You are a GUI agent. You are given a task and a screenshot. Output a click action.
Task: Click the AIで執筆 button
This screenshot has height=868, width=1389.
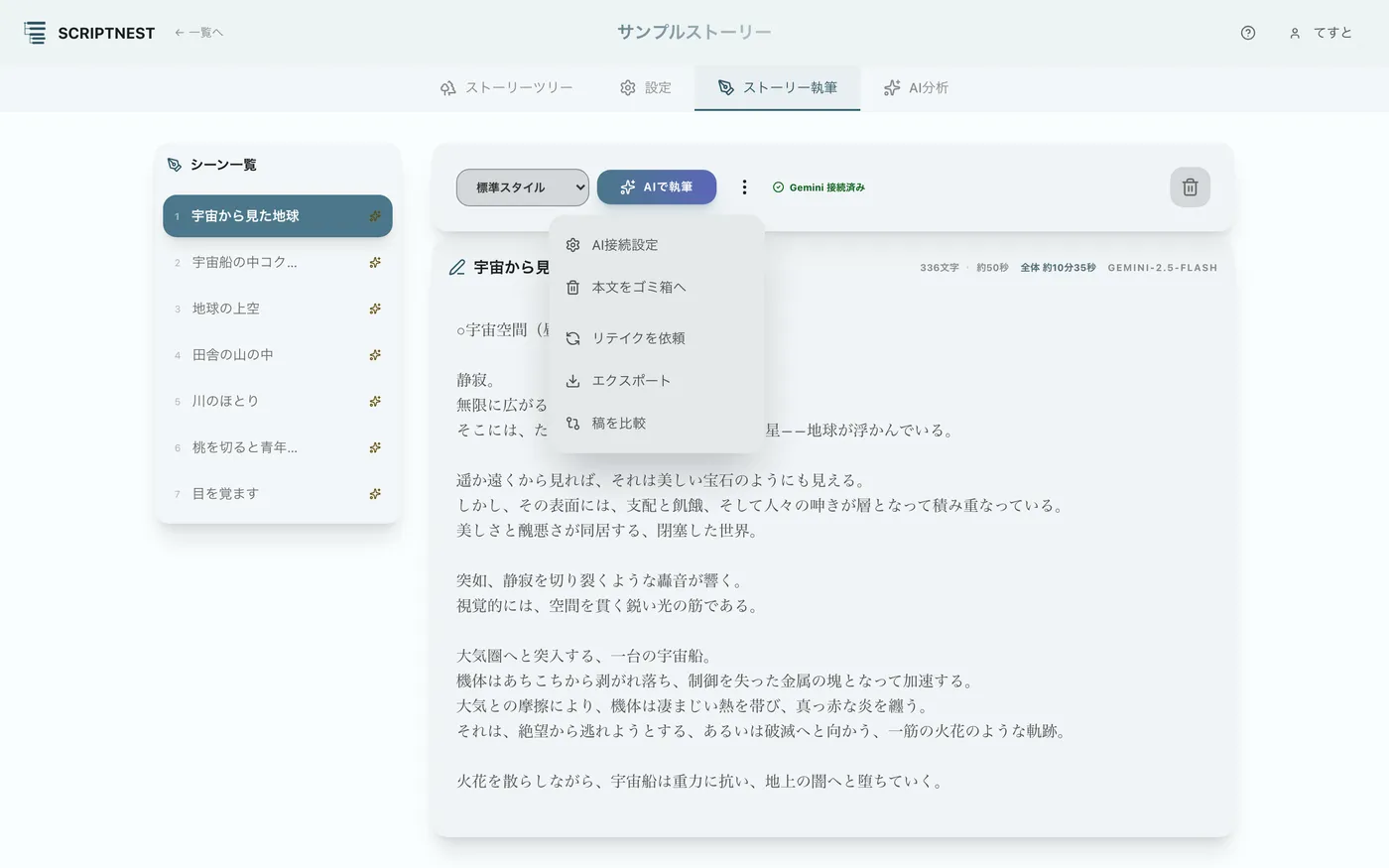point(657,187)
